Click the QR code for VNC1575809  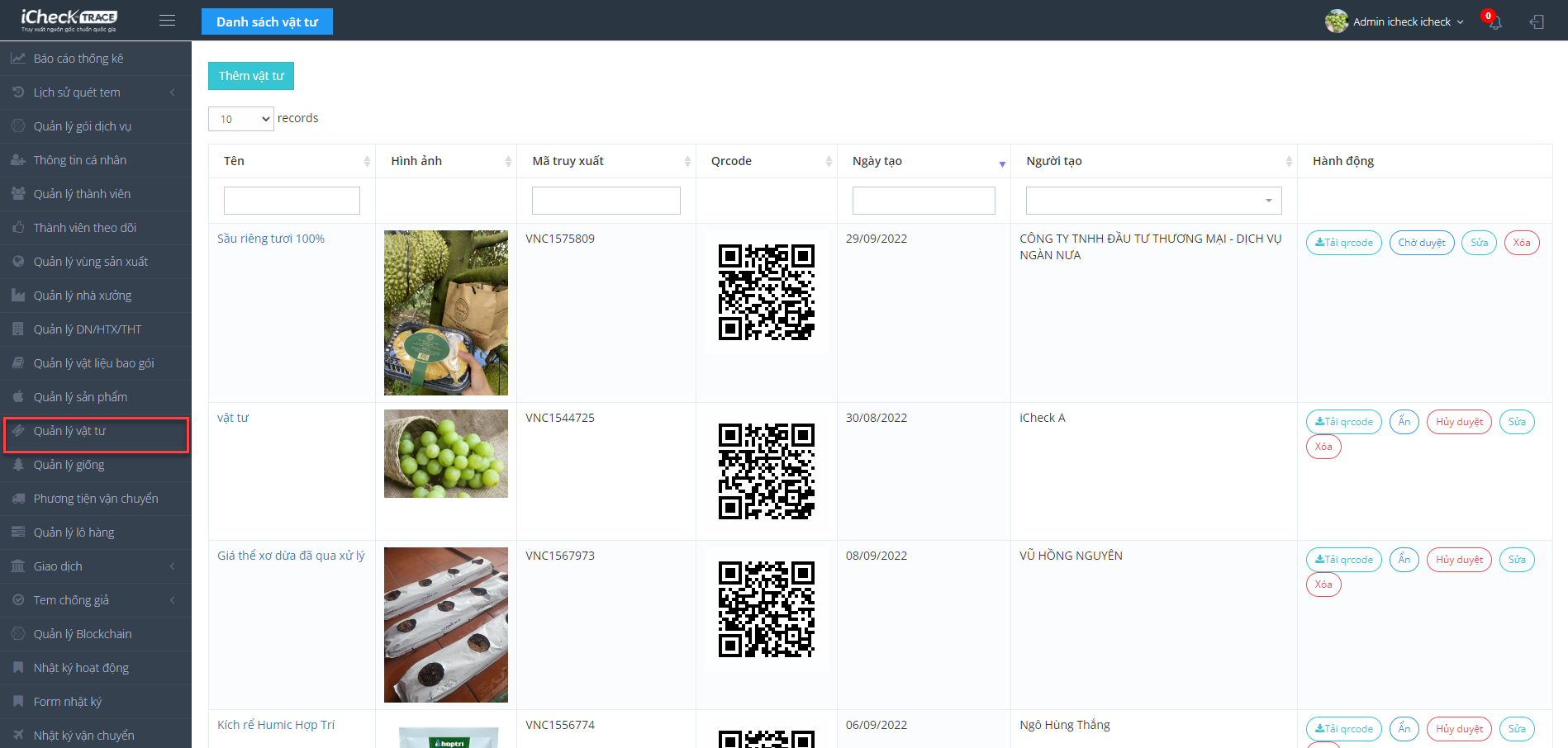[767, 292]
